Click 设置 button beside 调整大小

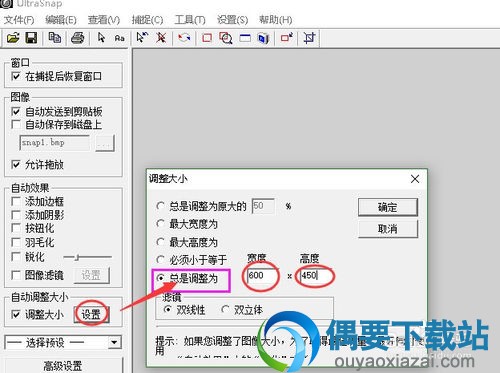pyautogui.click(x=91, y=314)
